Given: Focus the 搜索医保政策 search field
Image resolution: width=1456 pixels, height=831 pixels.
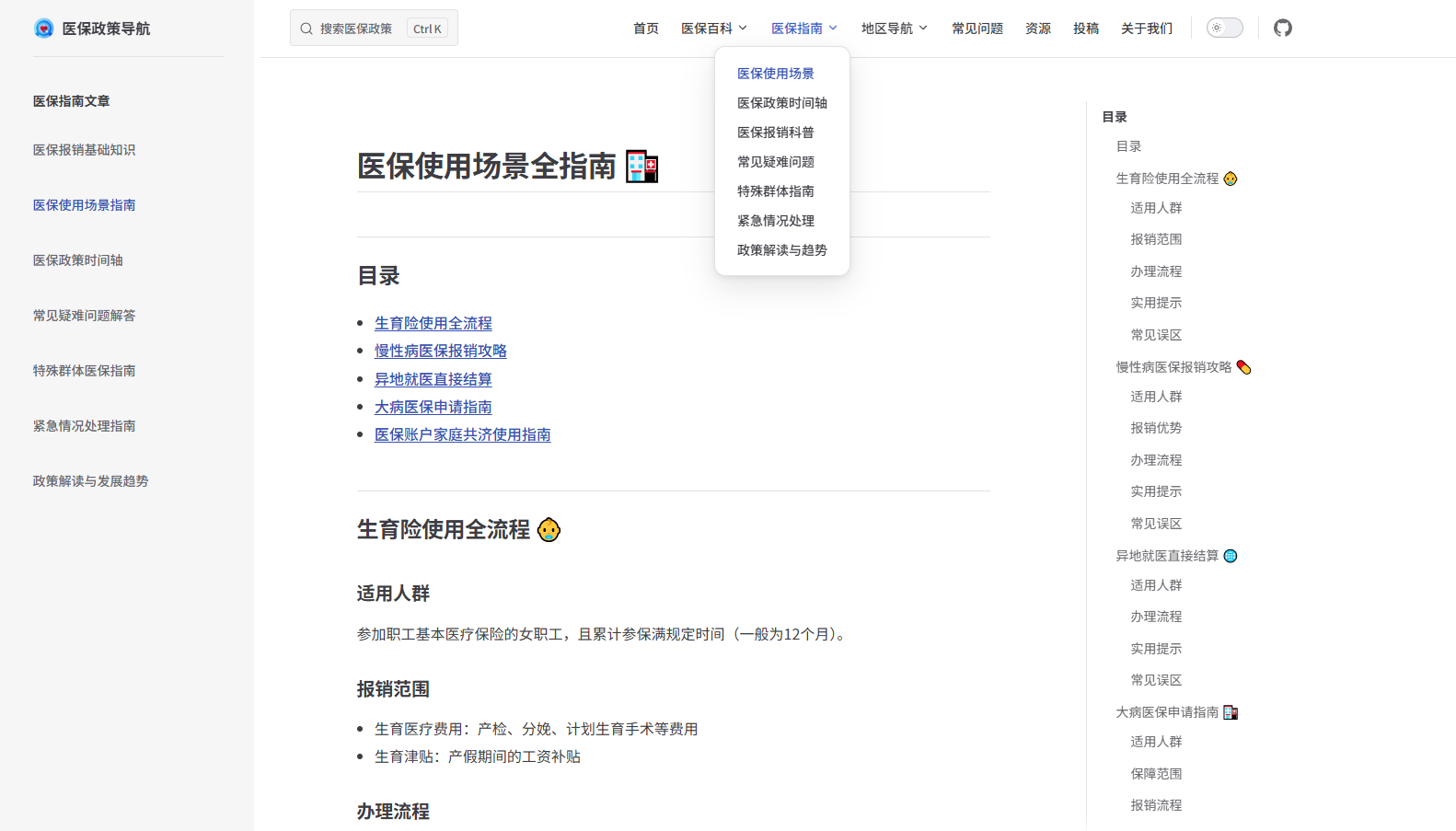Looking at the screenshot, I should 359,29.
